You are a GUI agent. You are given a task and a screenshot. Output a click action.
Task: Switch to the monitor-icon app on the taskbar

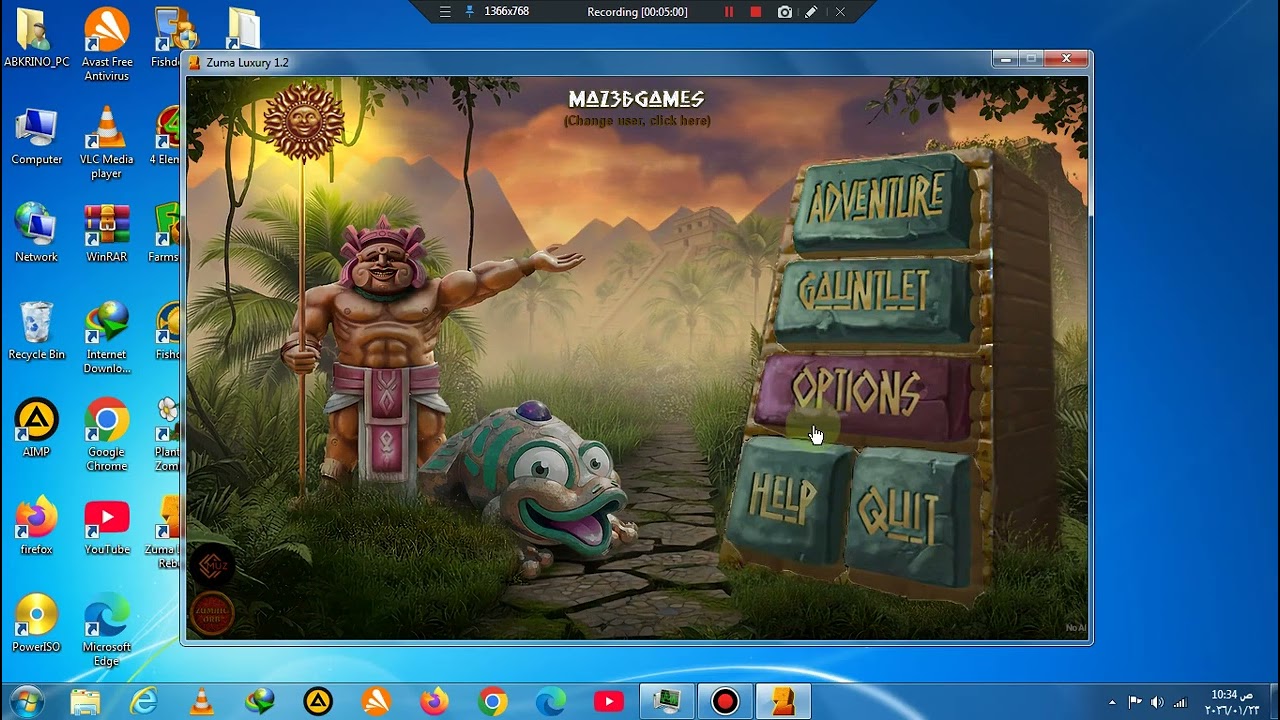(667, 702)
